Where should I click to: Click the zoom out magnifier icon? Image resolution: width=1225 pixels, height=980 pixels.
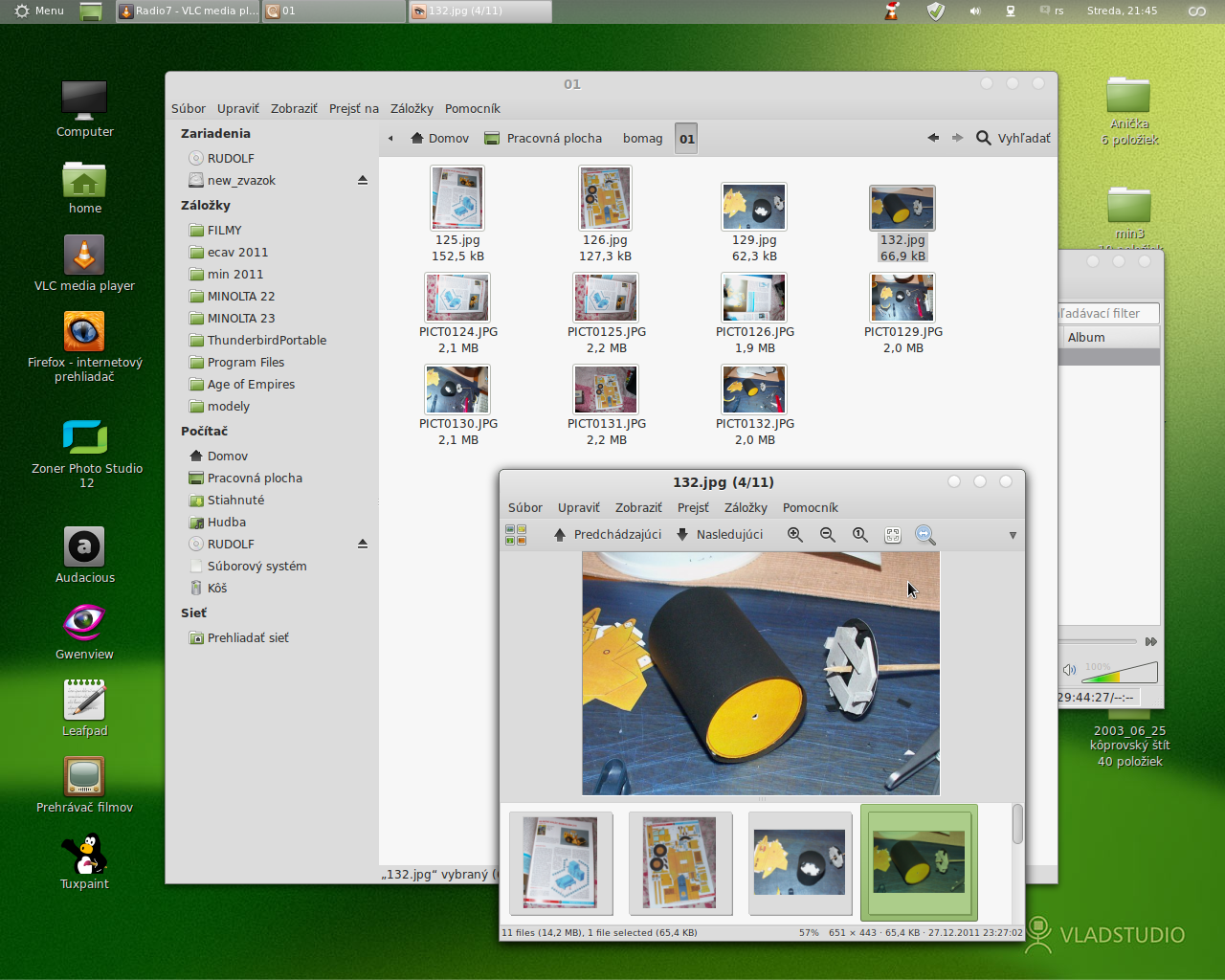pyautogui.click(x=828, y=535)
